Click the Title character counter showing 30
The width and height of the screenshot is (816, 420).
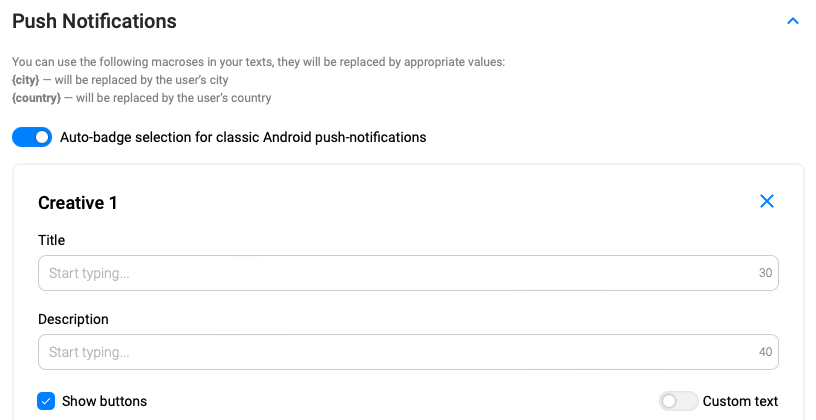click(x=765, y=273)
